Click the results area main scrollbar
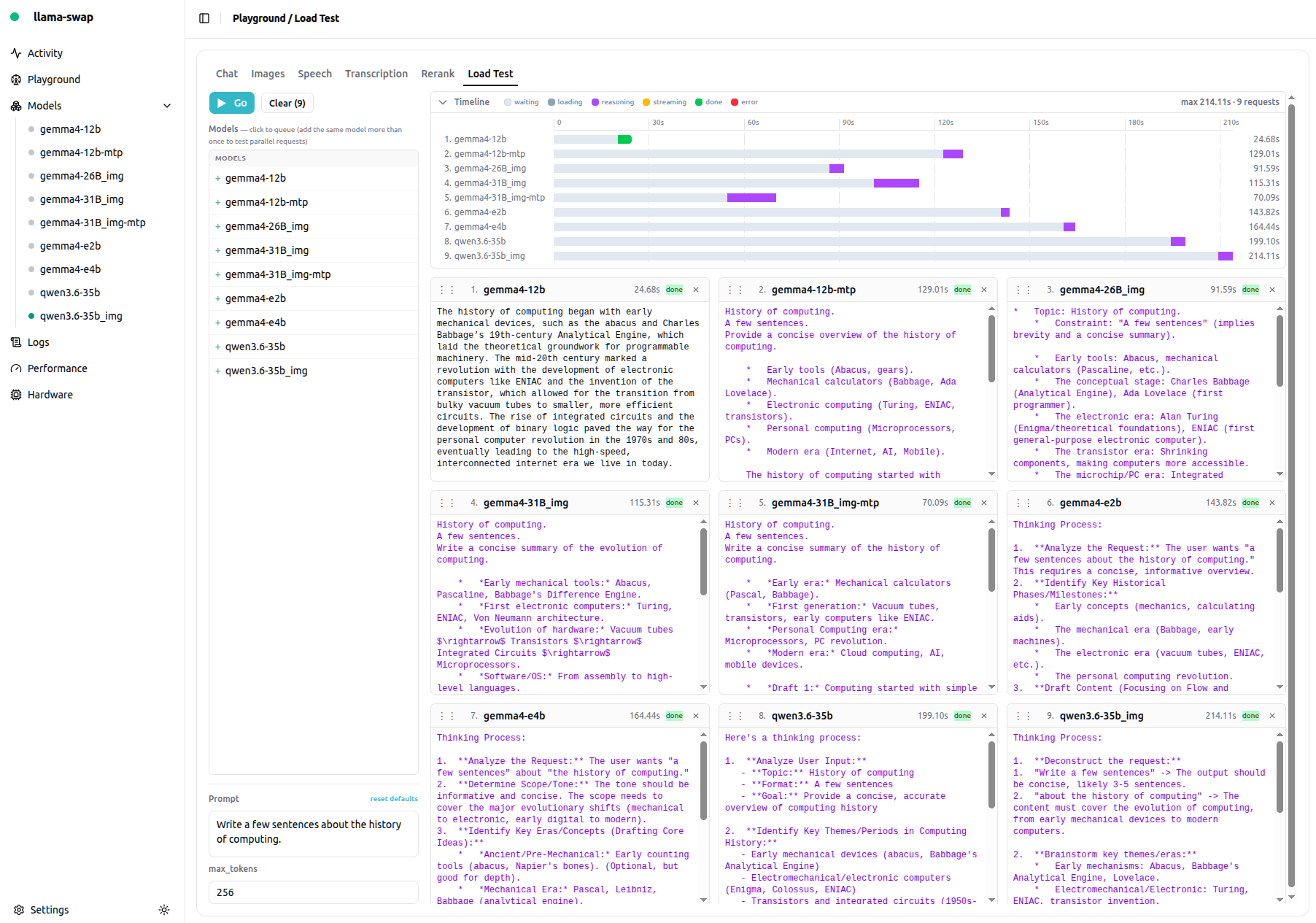1316x923 pixels. point(1291,496)
